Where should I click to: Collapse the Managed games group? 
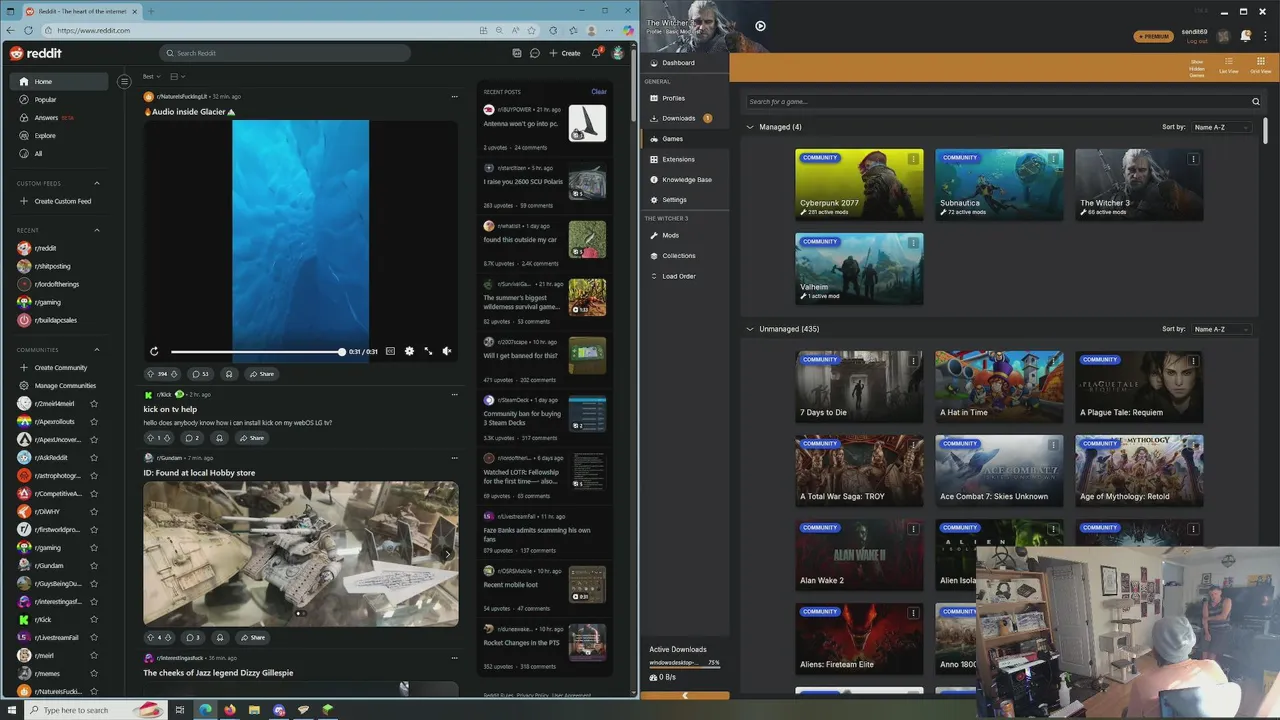tap(750, 127)
